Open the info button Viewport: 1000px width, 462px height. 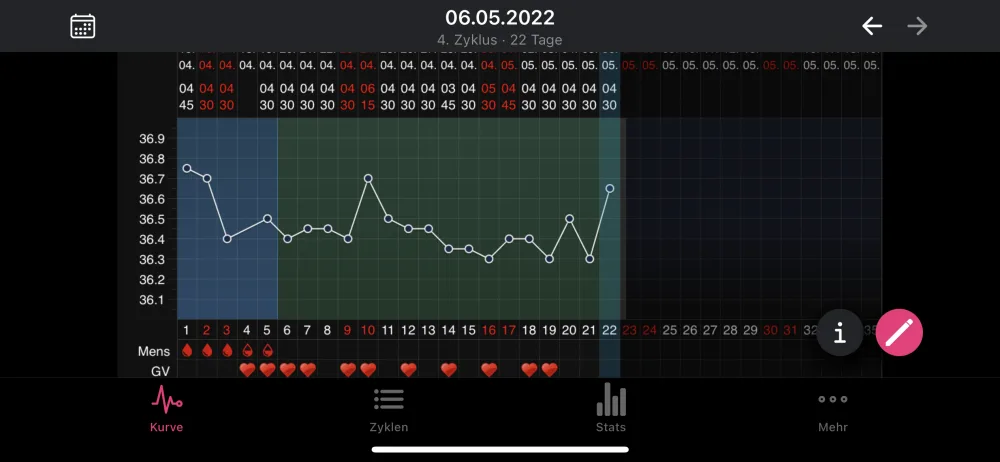tap(840, 332)
